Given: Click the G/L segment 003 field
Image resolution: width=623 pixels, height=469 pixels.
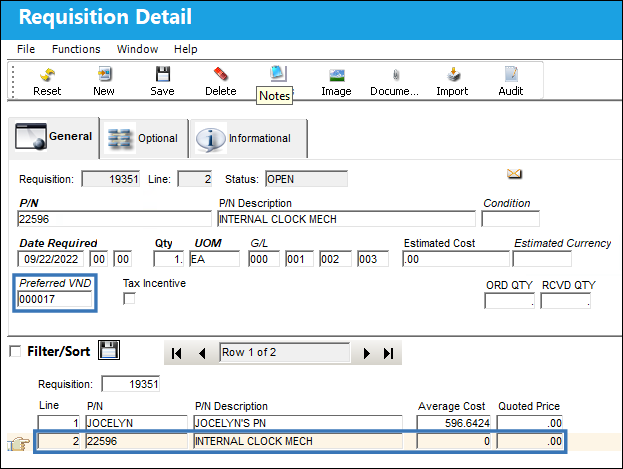Looking at the screenshot, I should 373,259.
